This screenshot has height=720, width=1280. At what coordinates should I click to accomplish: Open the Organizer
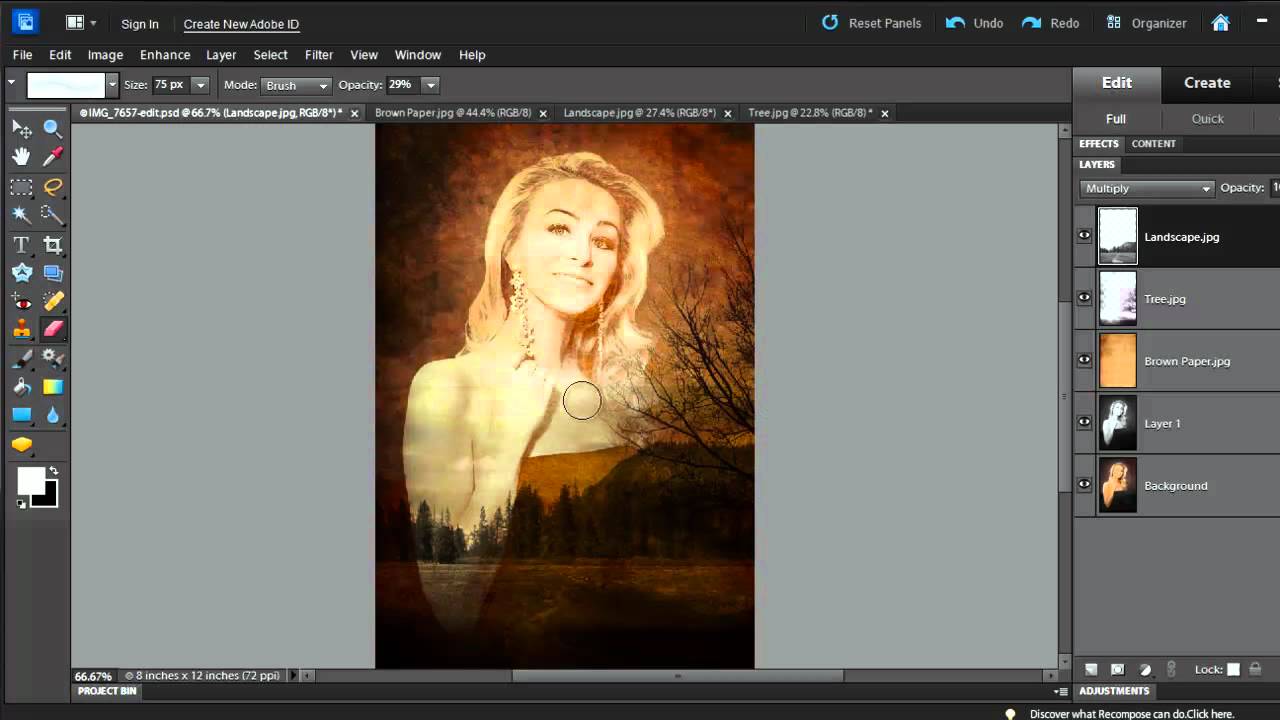[x=1146, y=23]
